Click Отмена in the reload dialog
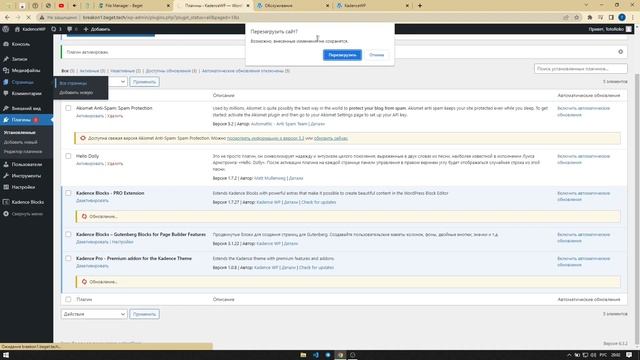This screenshot has height=360, width=640. [376, 55]
